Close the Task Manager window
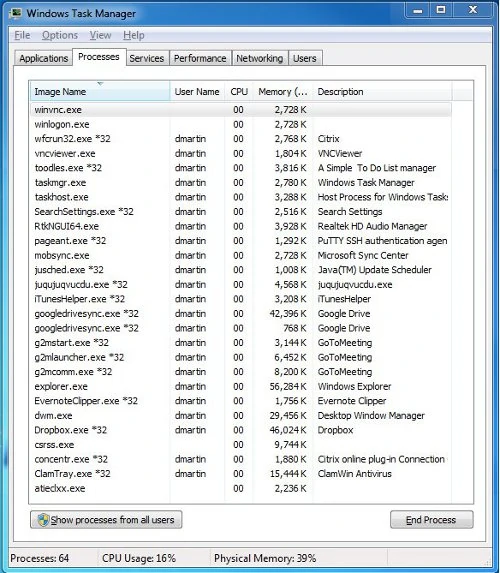 [473, 10]
